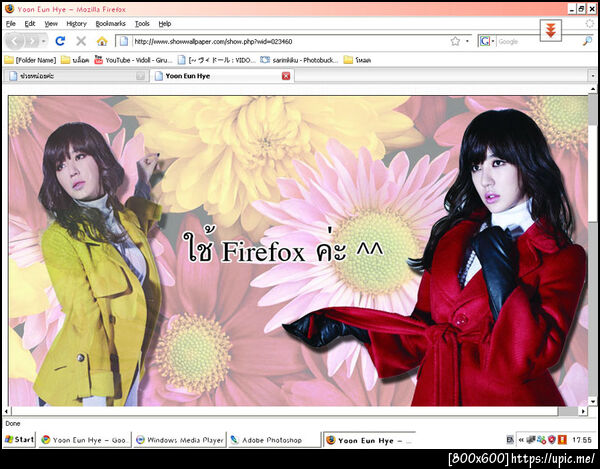This screenshot has width=600, height=469.
Task: Open the Help menu
Action: click(165, 24)
